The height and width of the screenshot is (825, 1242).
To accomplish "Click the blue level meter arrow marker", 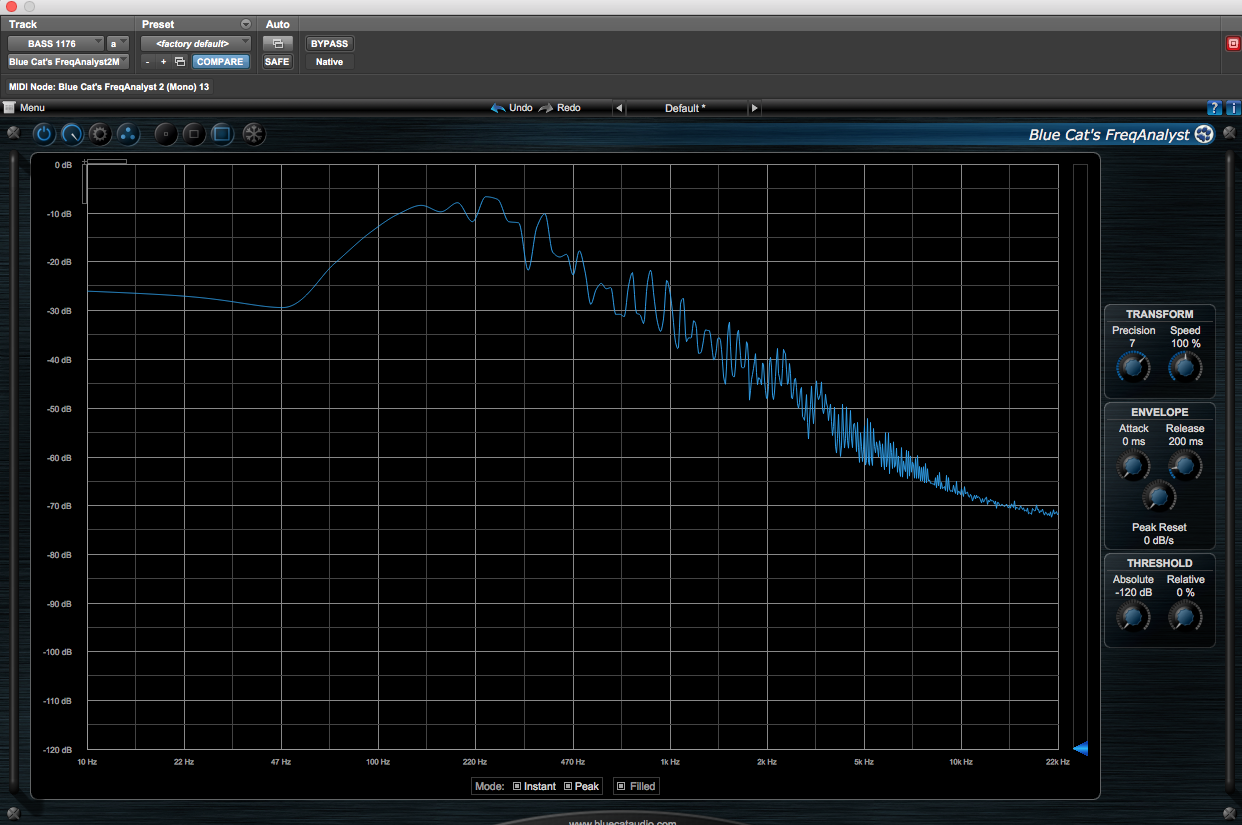I will pos(1080,748).
